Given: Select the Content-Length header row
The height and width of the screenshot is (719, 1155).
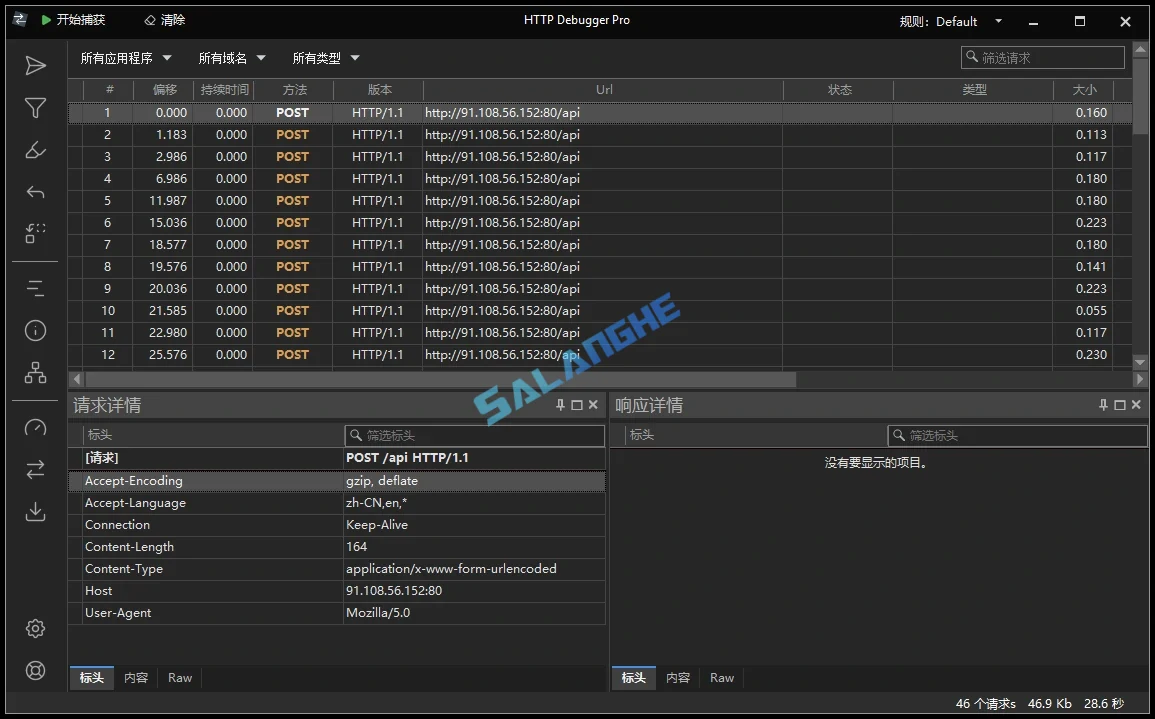Looking at the screenshot, I should coord(337,547).
